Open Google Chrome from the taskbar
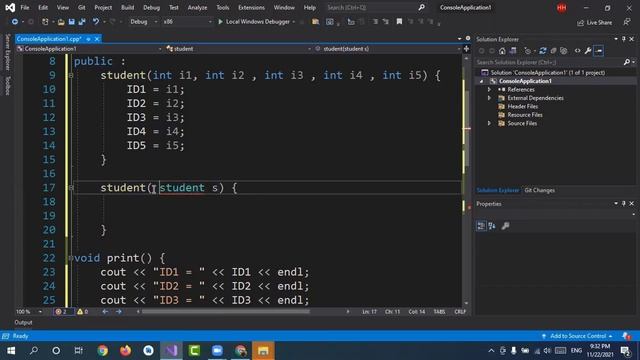The image size is (640, 360). pyautogui.click(x=102, y=351)
